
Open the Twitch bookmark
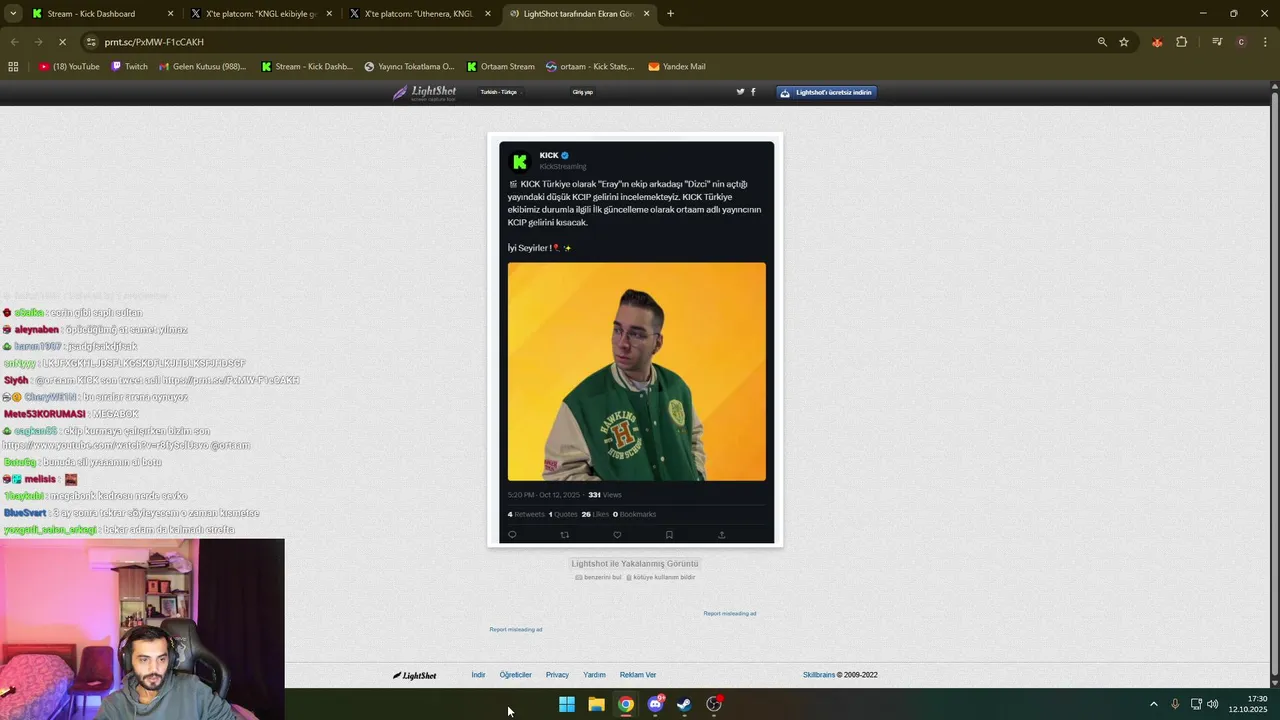pyautogui.click(x=129, y=67)
